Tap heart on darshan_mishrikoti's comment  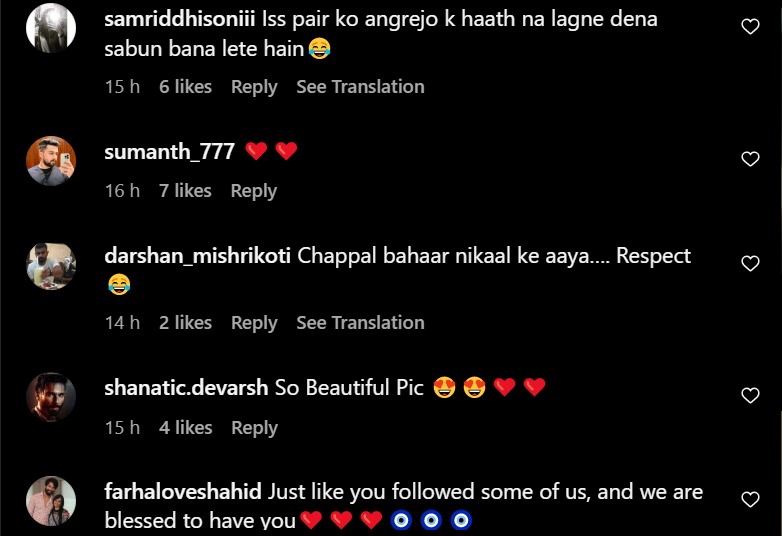750,263
